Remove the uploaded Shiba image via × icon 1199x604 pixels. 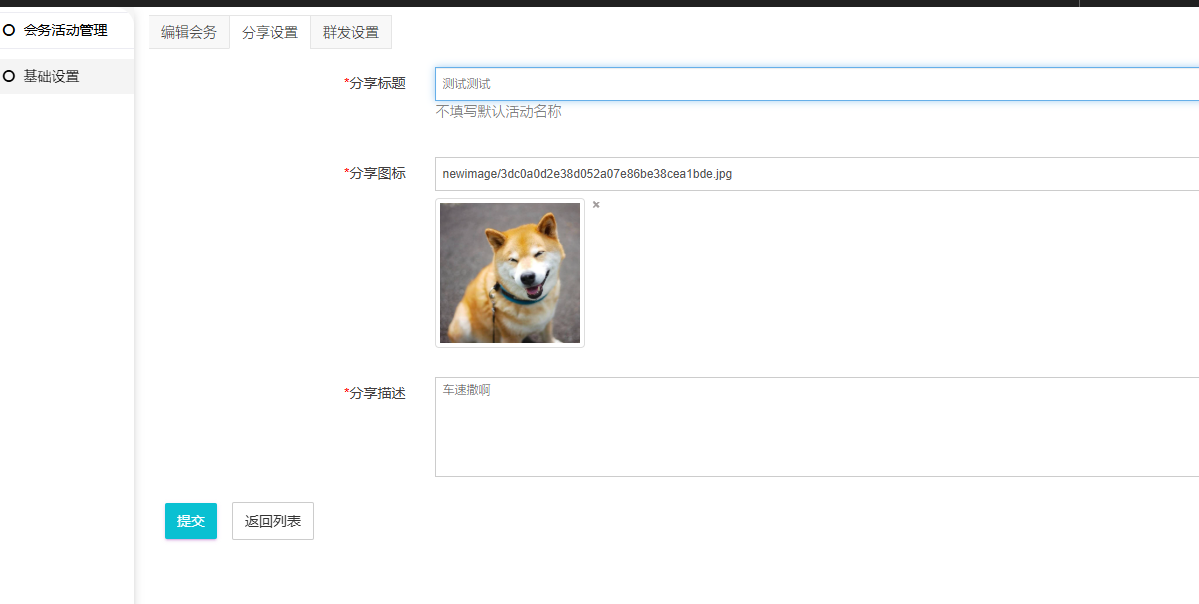(x=596, y=205)
